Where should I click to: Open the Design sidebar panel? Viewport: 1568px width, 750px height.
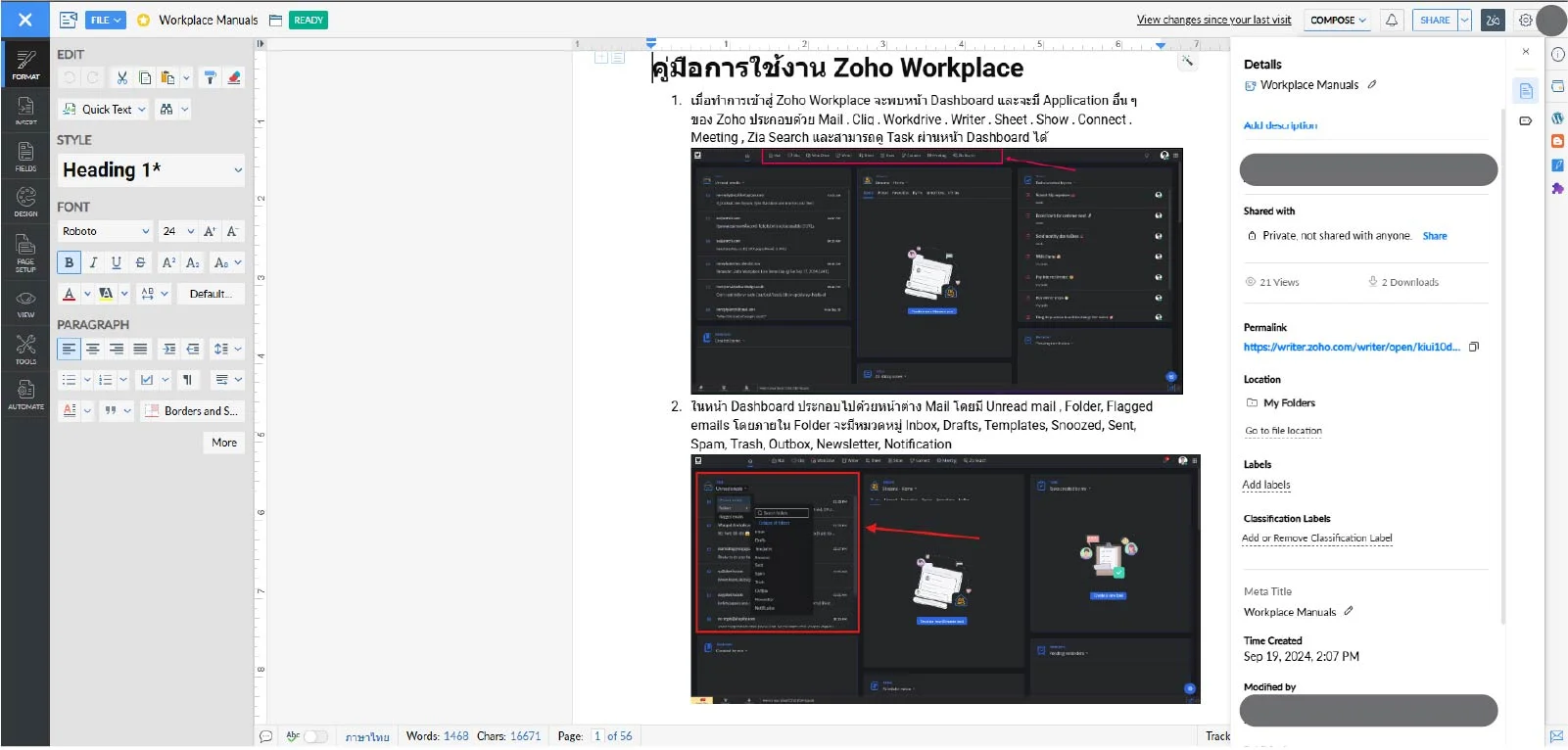[x=25, y=202]
